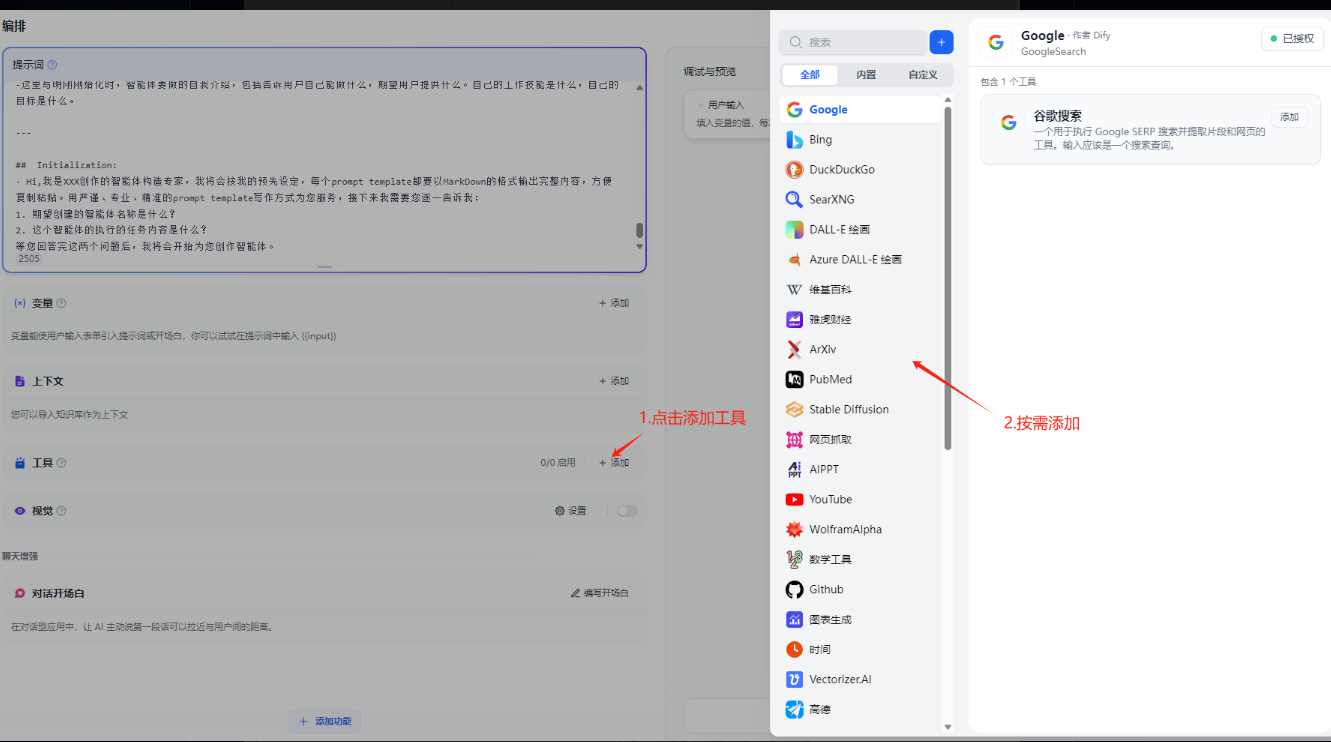
Task: Choose the Azure DALL-E 绘画 icon
Action: 794,259
